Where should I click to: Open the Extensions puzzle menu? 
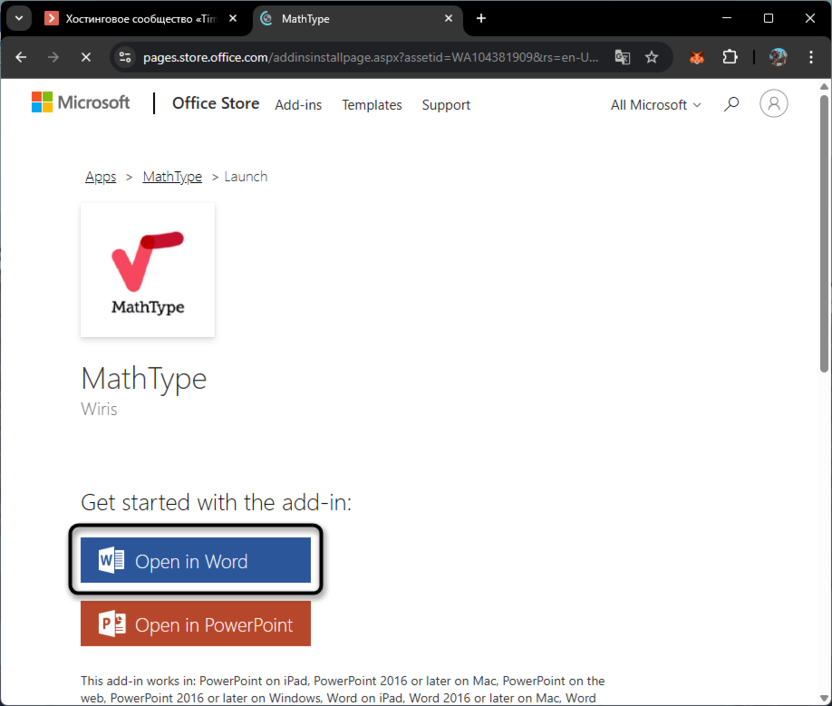730,57
